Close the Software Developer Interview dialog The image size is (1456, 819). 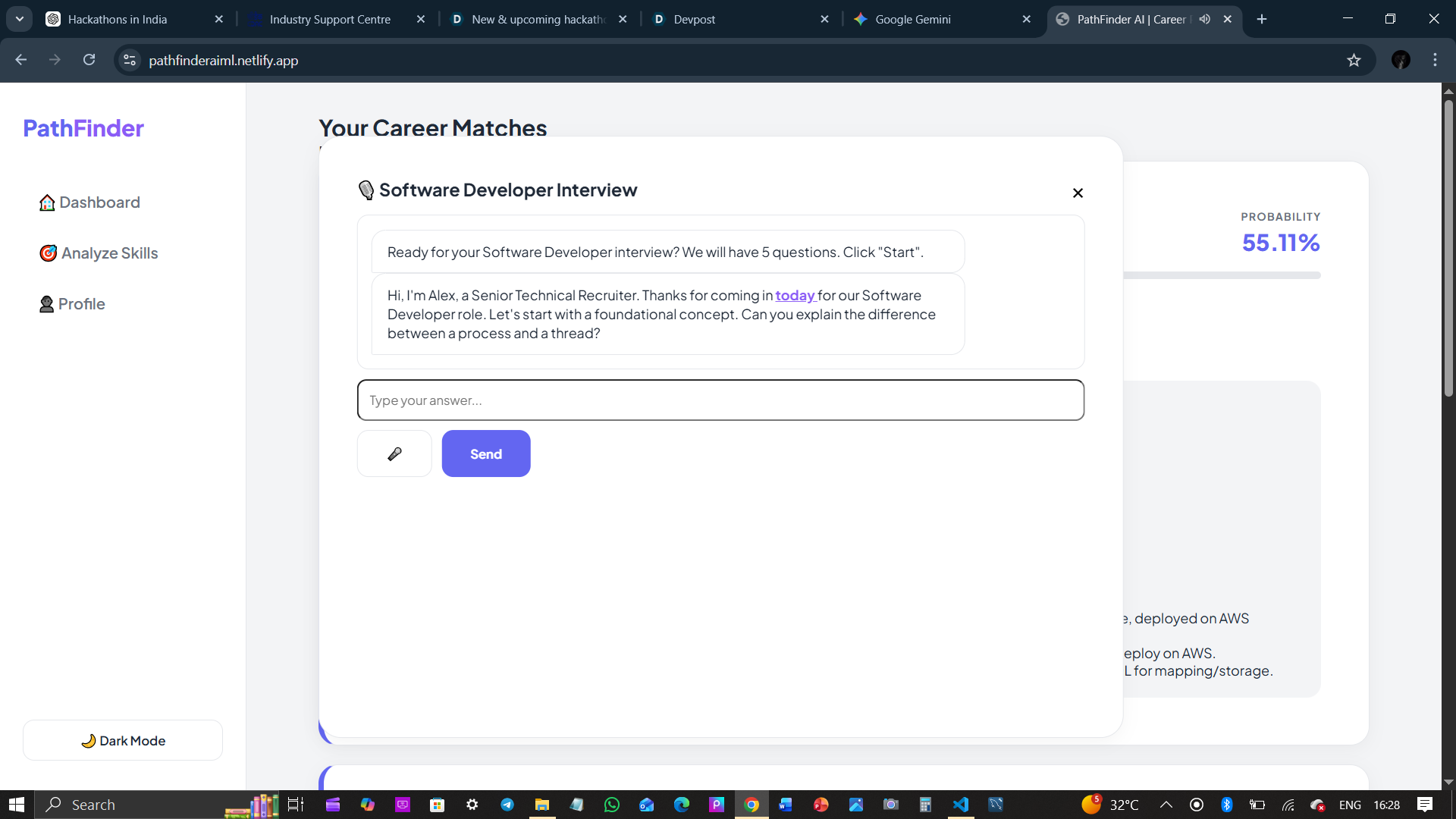click(x=1078, y=193)
